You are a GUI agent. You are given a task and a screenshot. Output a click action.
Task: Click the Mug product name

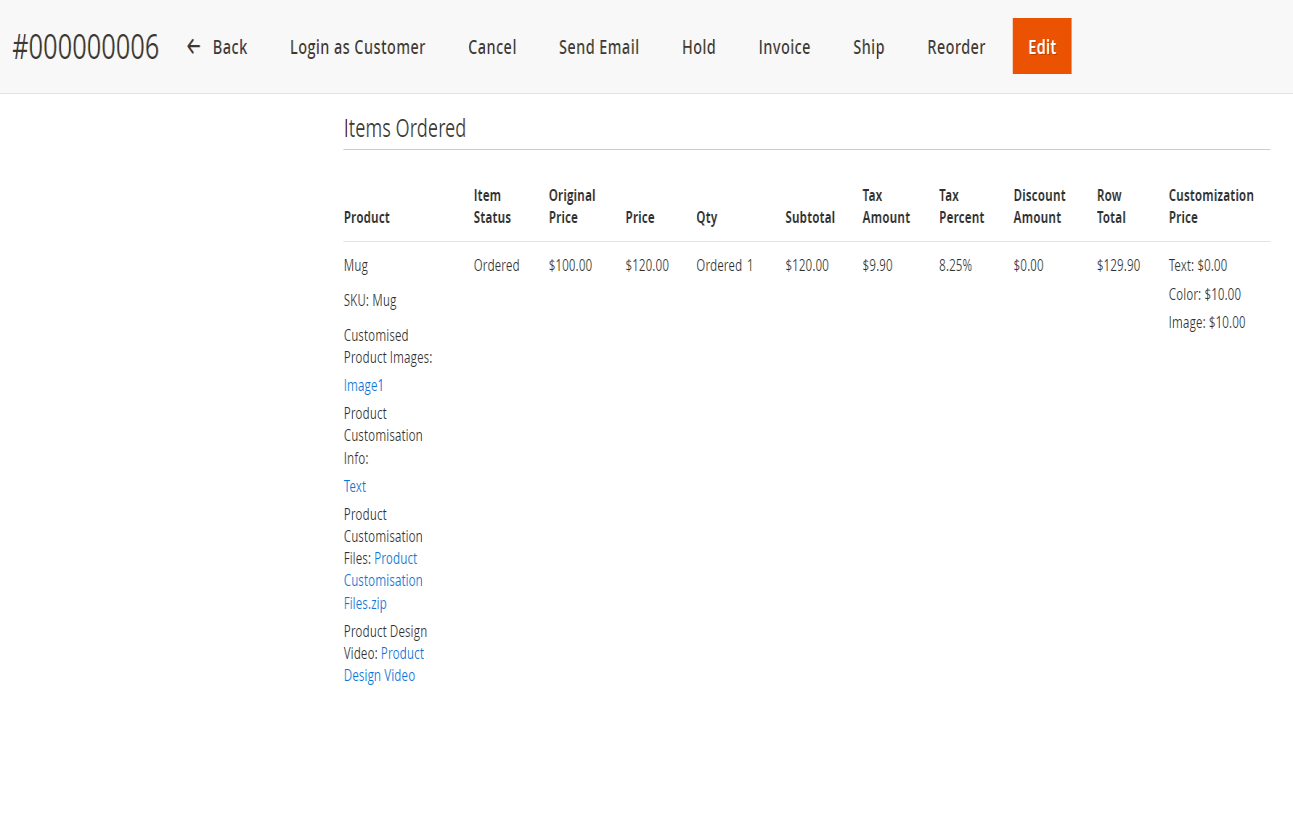356,266
